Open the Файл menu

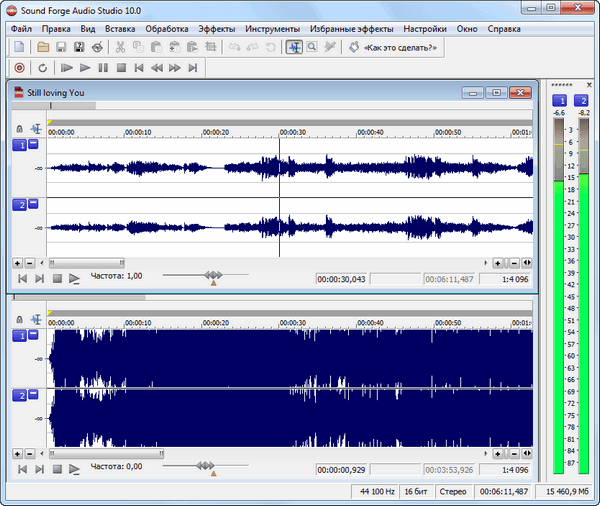tap(22, 28)
